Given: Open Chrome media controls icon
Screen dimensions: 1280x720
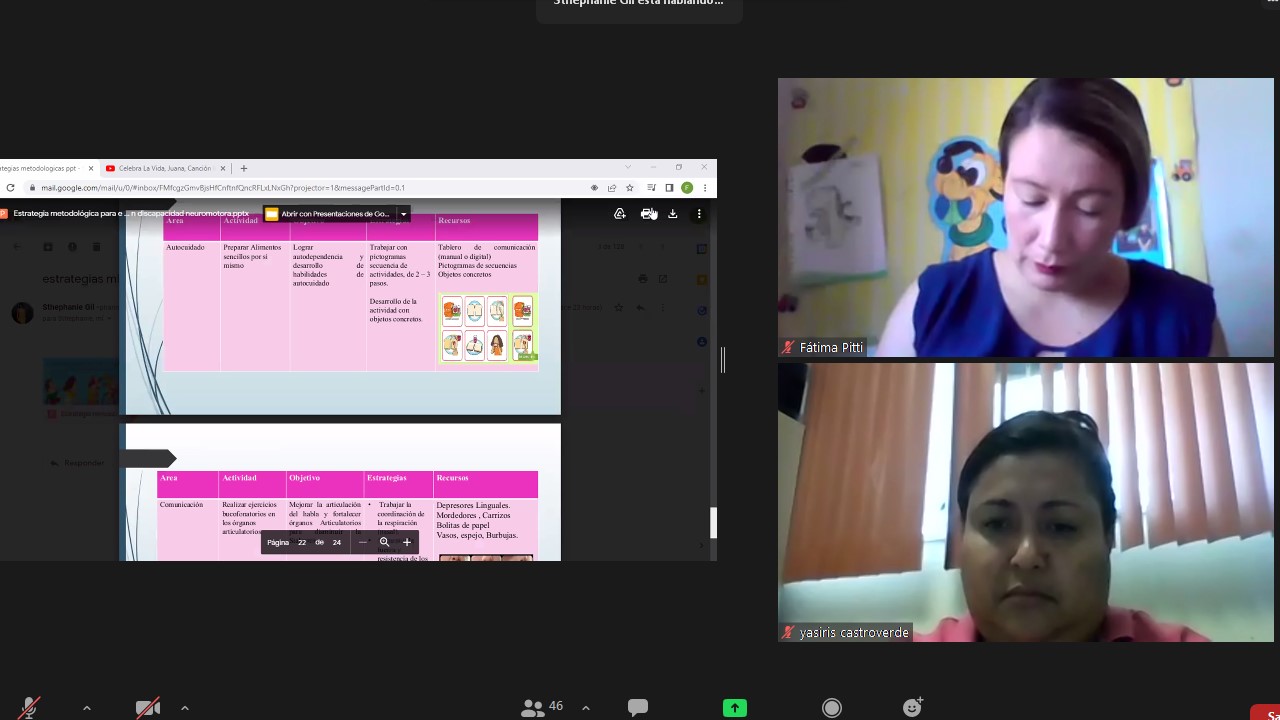Looking at the screenshot, I should (x=652, y=188).
